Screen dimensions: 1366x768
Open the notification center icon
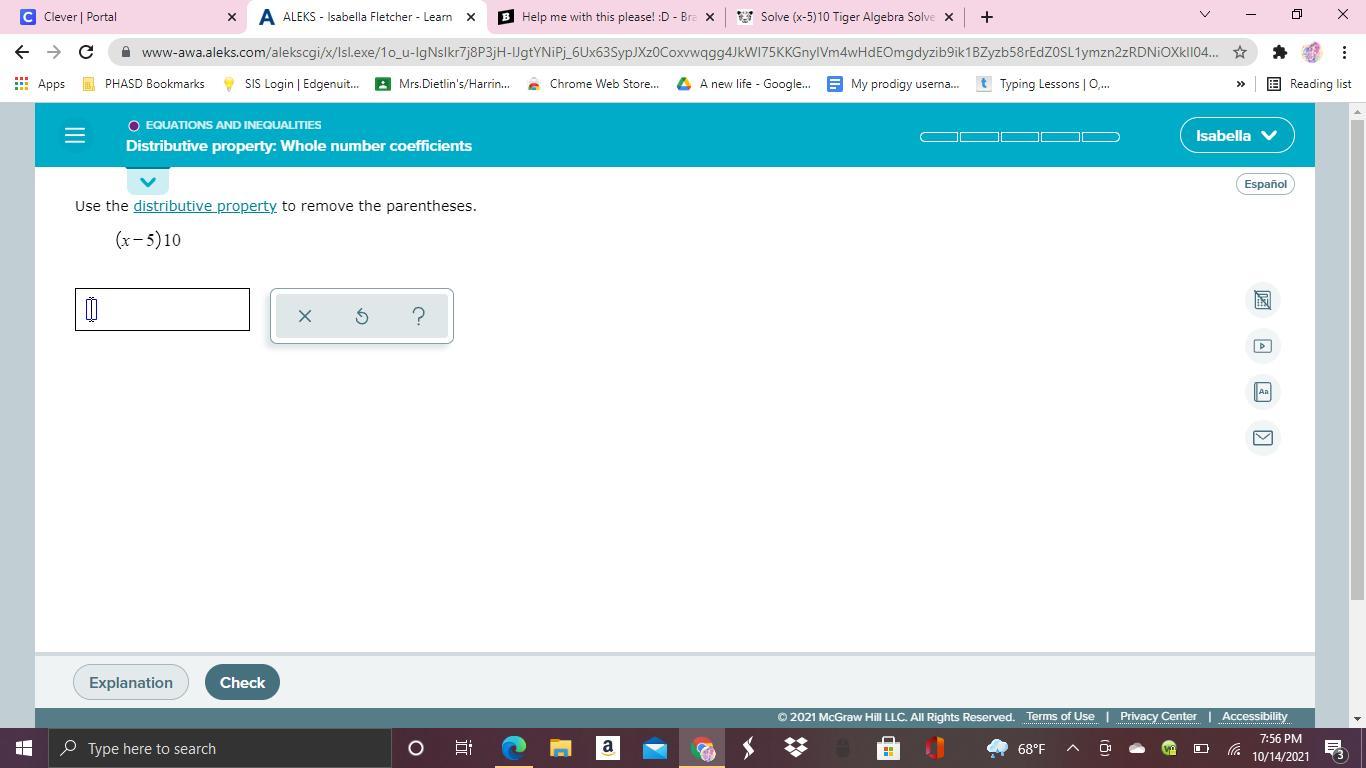point(1335,748)
